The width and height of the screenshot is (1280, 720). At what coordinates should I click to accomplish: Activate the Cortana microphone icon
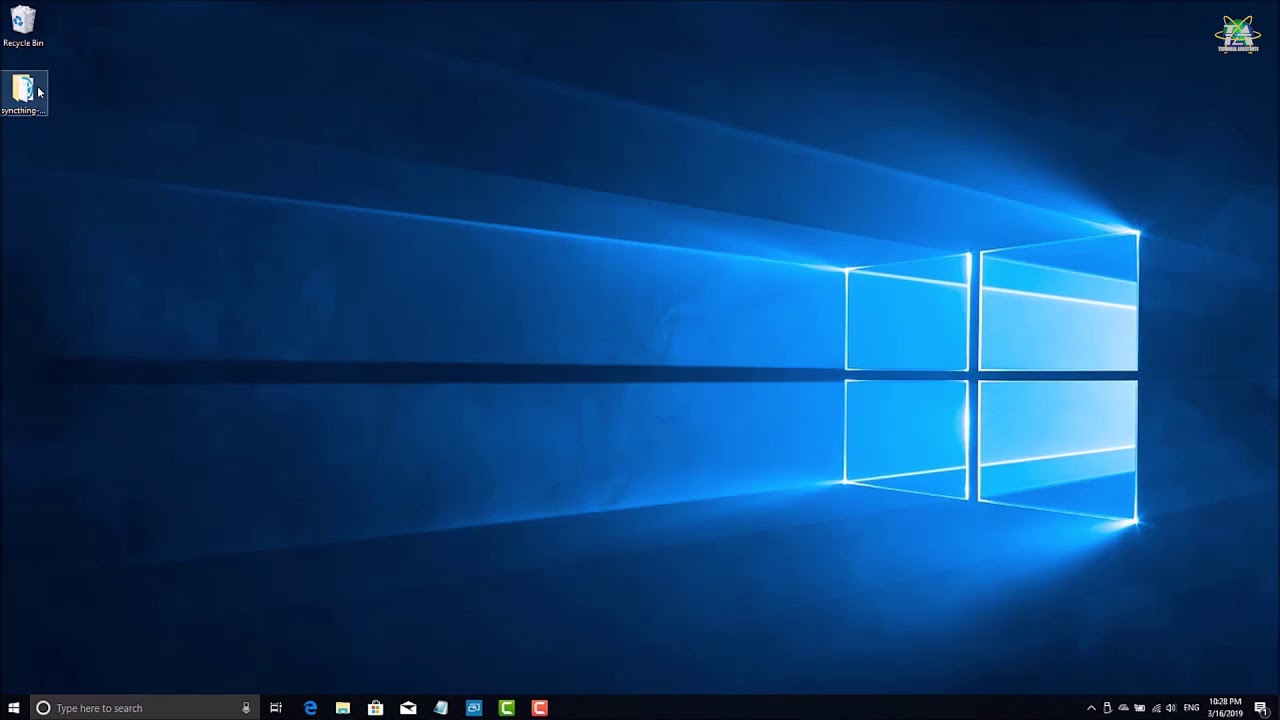coord(246,708)
